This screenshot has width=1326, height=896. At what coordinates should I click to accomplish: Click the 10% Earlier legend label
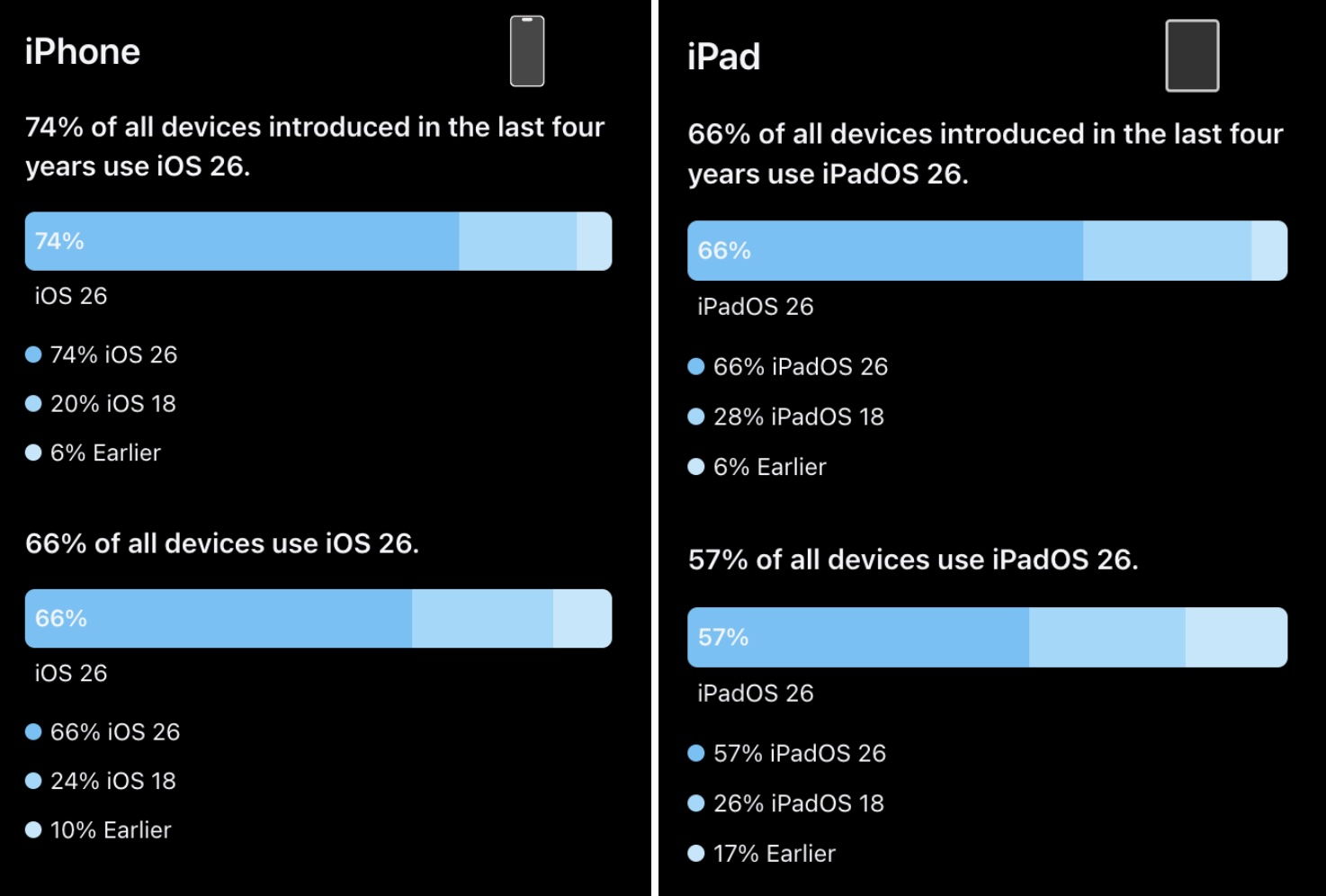111,829
